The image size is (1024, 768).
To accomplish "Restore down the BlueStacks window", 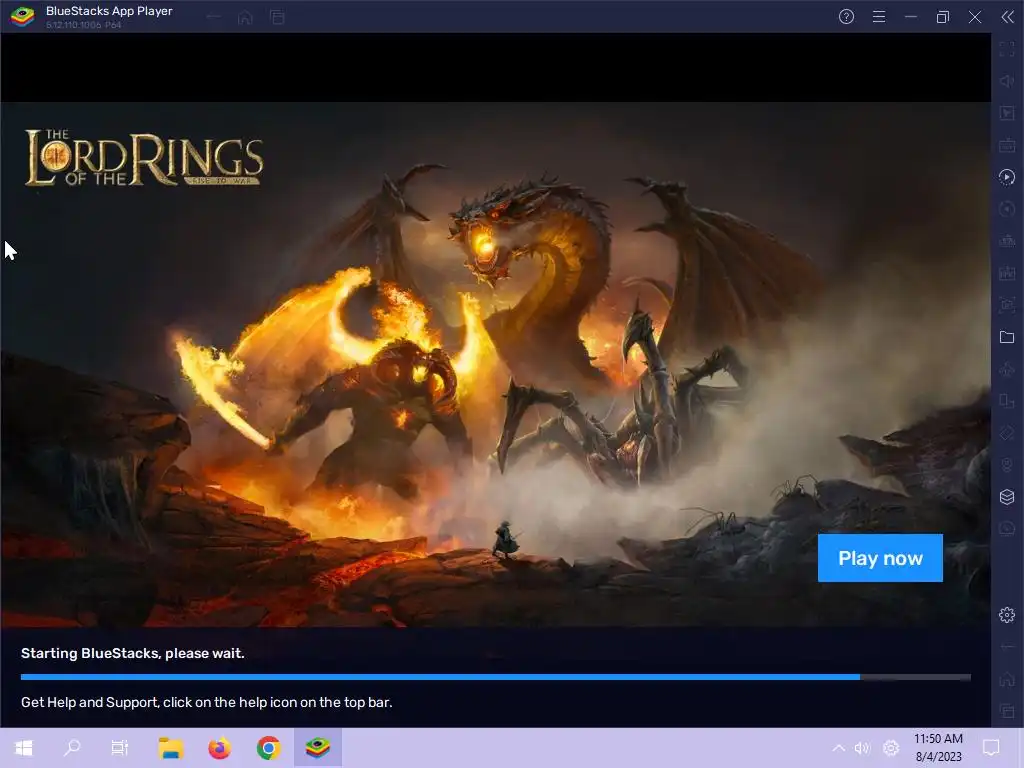I will [x=942, y=17].
